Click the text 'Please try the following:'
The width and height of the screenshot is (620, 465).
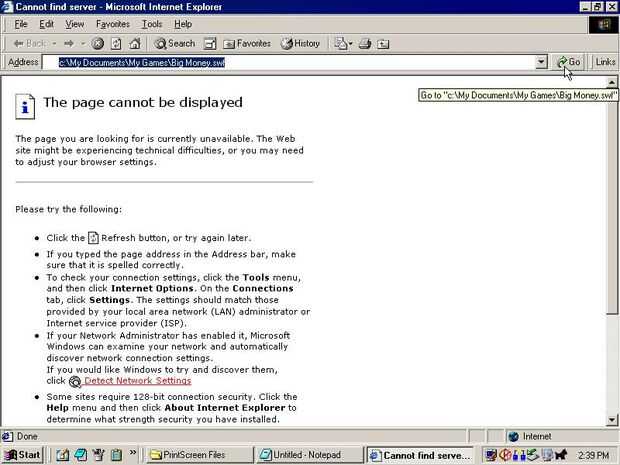pyautogui.click(x=68, y=209)
